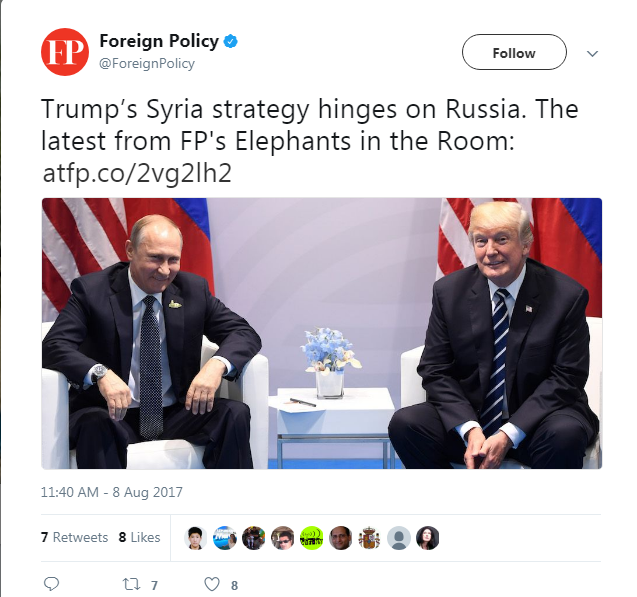637x597 pixels.
Task: Enlarge the tweet's attached photo
Action: (322, 333)
